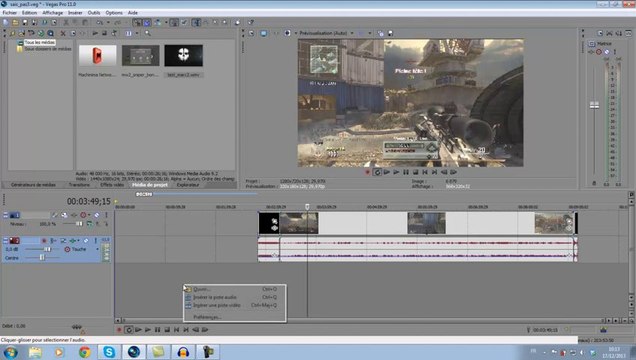The width and height of the screenshot is (636, 360).
Task: Click the Undo icon in main toolbar
Action: coord(99,22)
